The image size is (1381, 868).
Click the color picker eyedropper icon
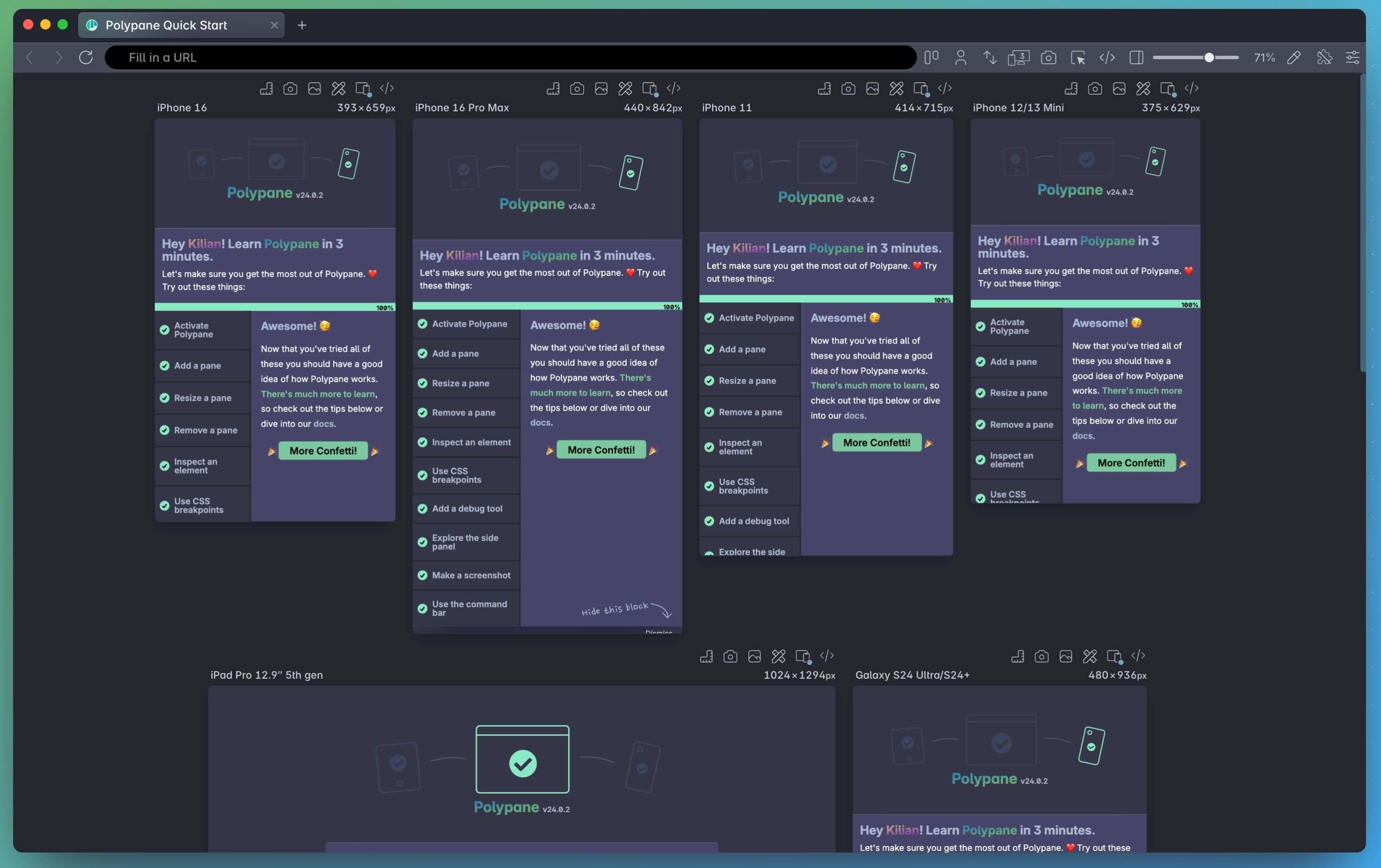tap(1294, 57)
